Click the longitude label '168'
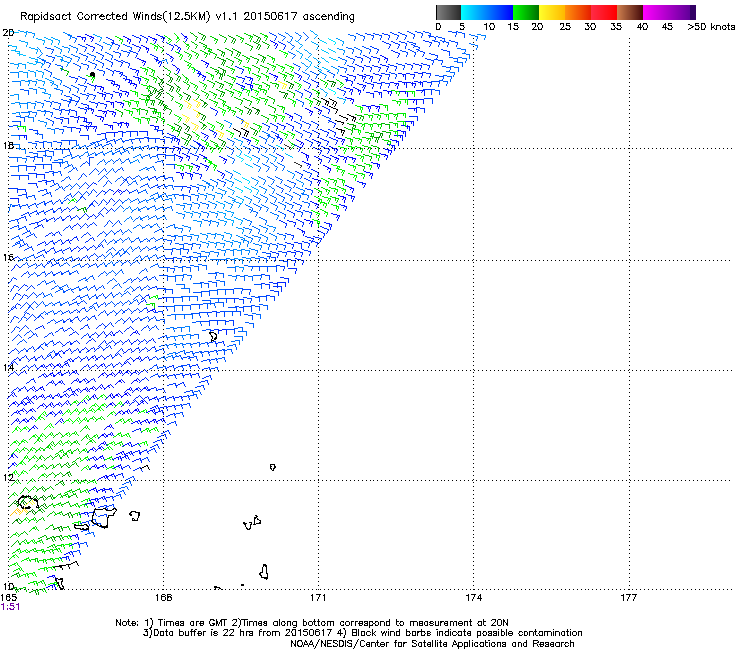This screenshot has width=740, height=650. [163, 598]
